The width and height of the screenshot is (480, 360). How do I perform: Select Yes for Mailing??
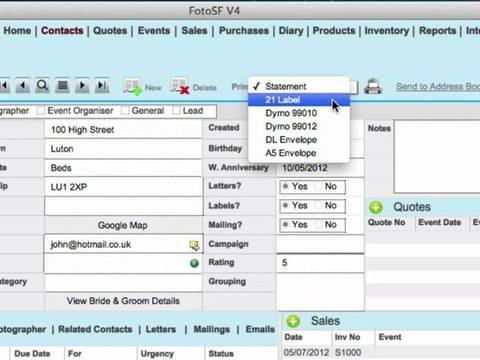pyautogui.click(x=285, y=224)
